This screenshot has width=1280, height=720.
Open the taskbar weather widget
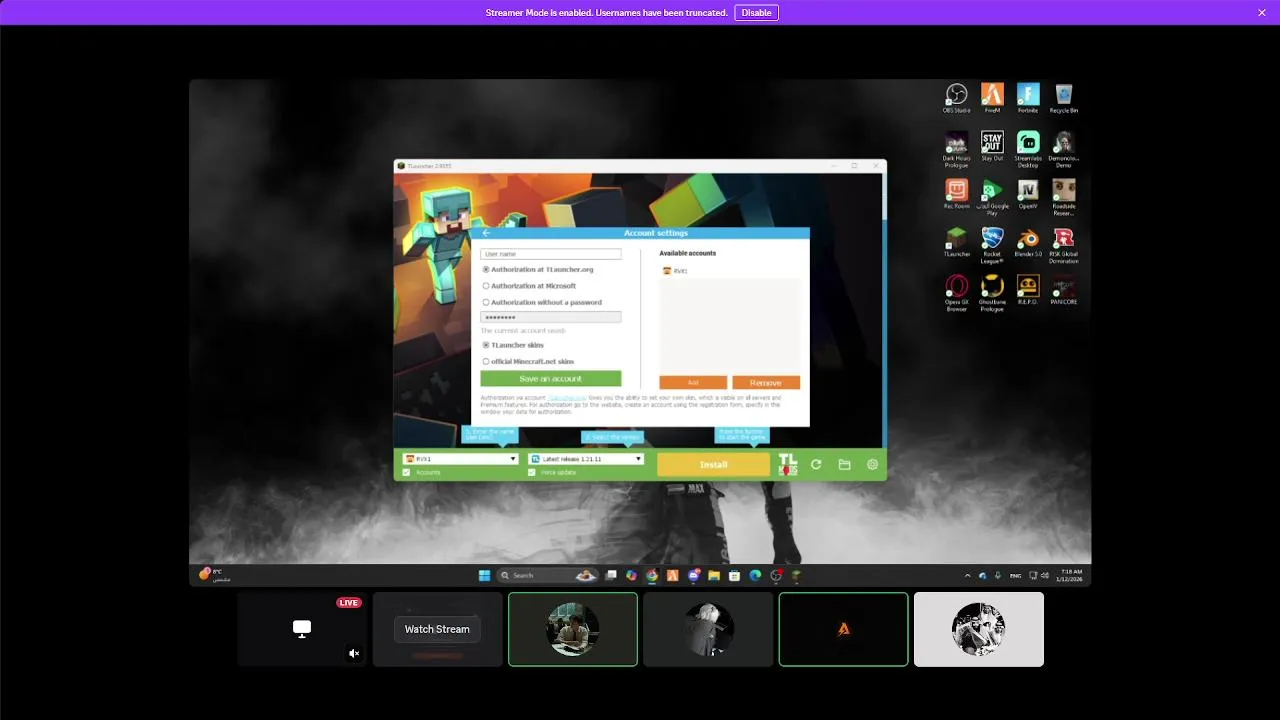pos(216,575)
